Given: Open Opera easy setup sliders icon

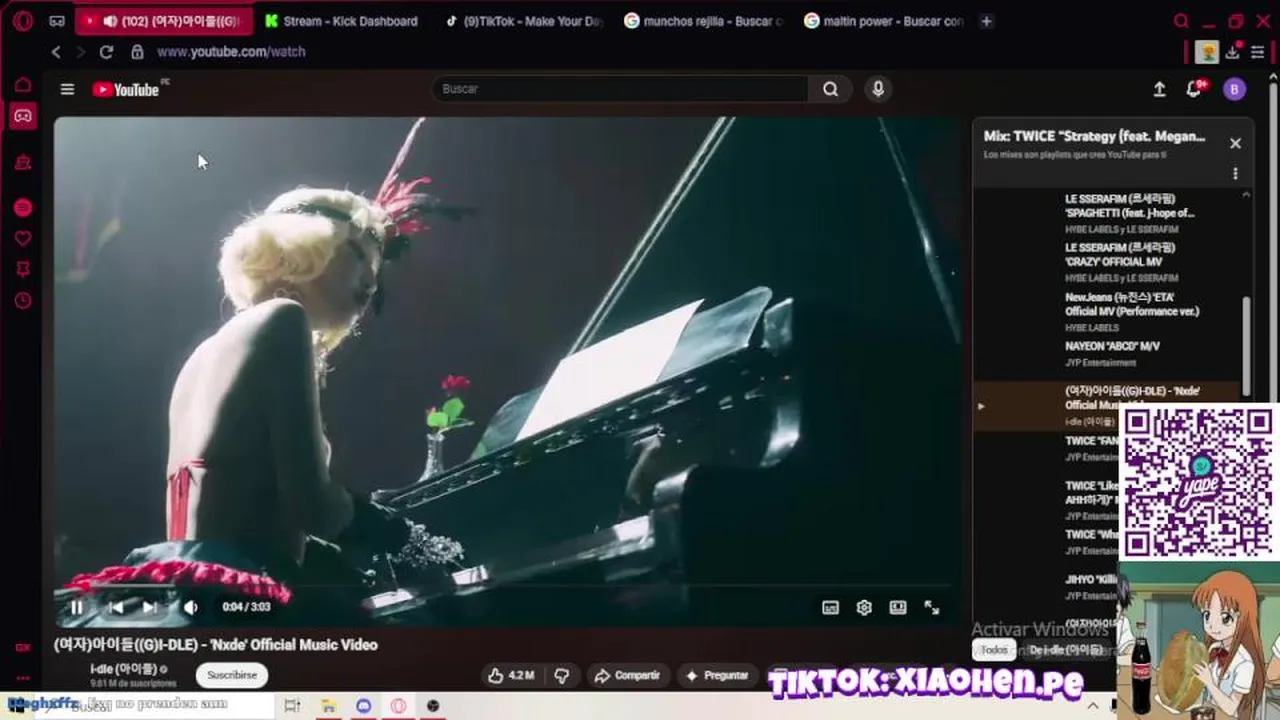Looking at the screenshot, I should click(x=1258, y=52).
